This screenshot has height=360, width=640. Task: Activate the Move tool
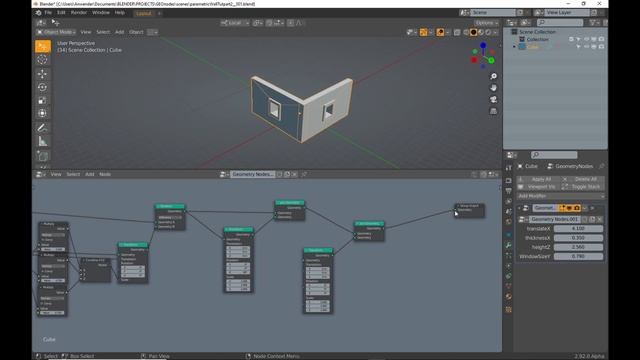click(42, 74)
